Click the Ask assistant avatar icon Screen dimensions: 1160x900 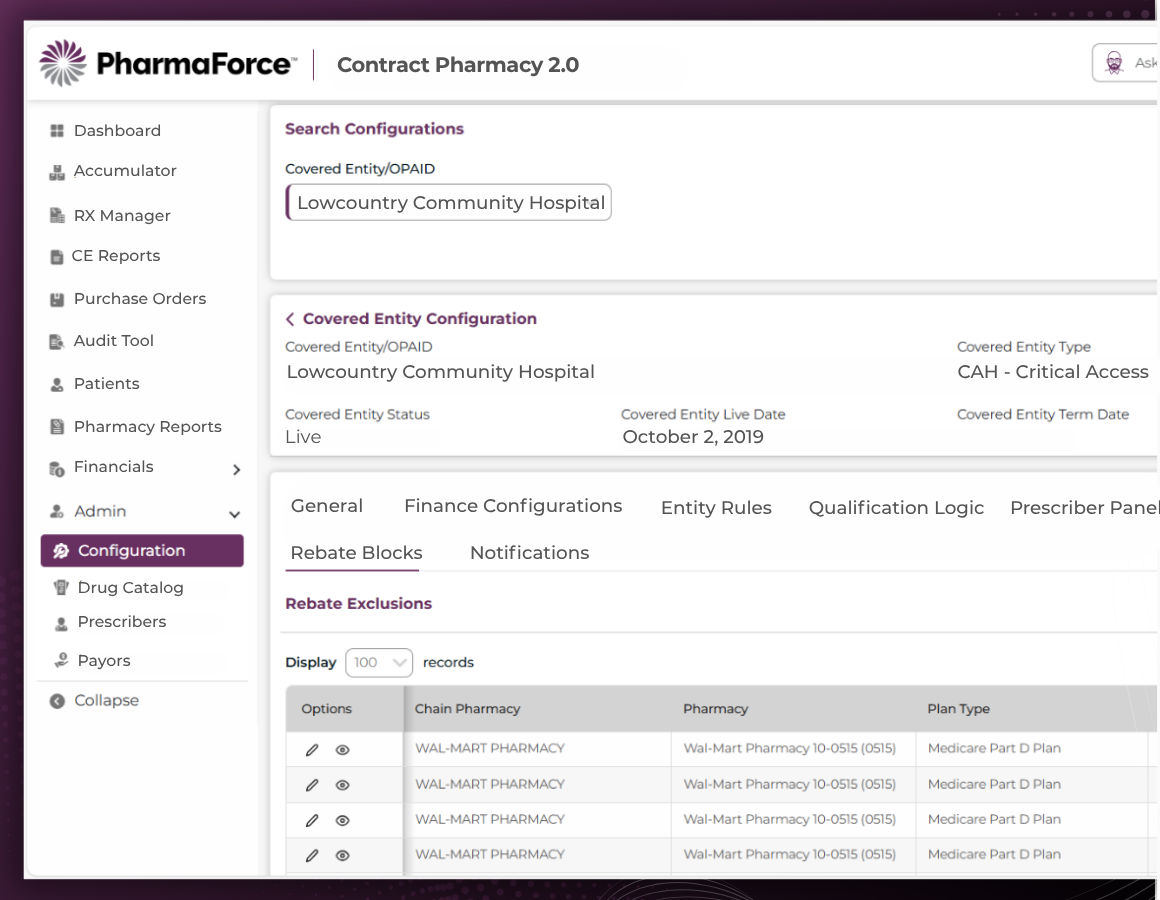tap(1114, 63)
